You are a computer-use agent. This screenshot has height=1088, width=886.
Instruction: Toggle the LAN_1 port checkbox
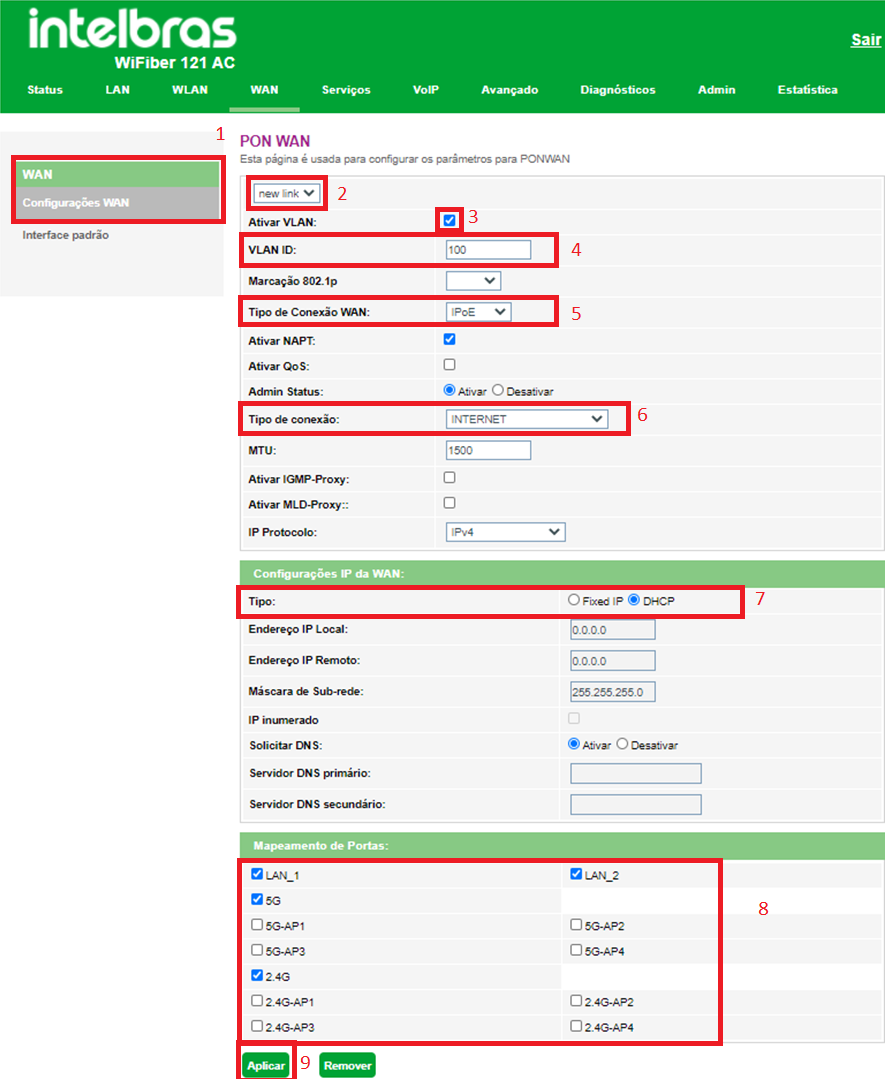(257, 874)
